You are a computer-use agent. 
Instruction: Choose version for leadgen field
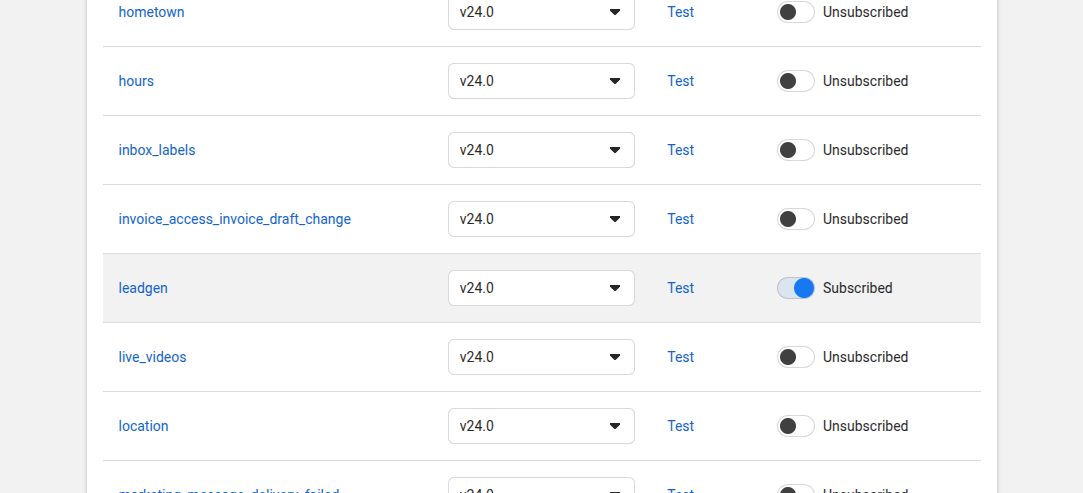pyautogui.click(x=541, y=288)
